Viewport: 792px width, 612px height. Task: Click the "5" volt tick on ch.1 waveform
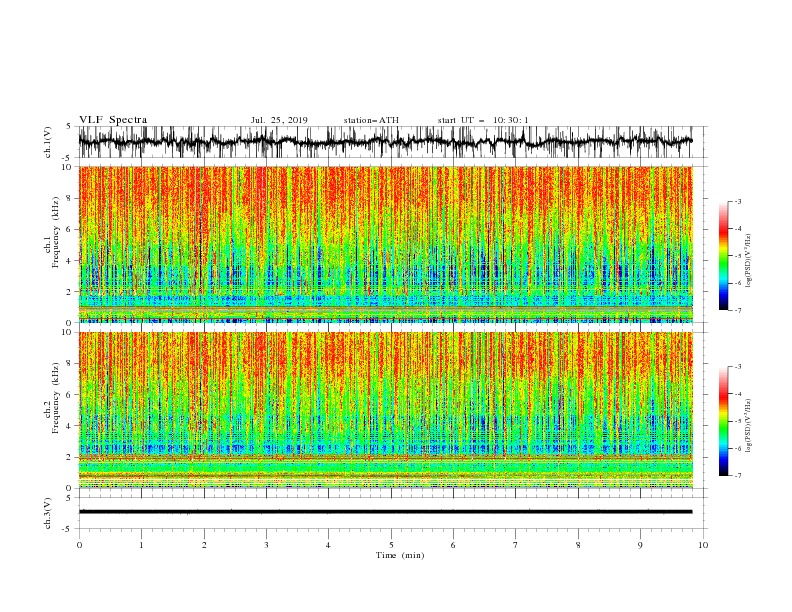(x=69, y=127)
